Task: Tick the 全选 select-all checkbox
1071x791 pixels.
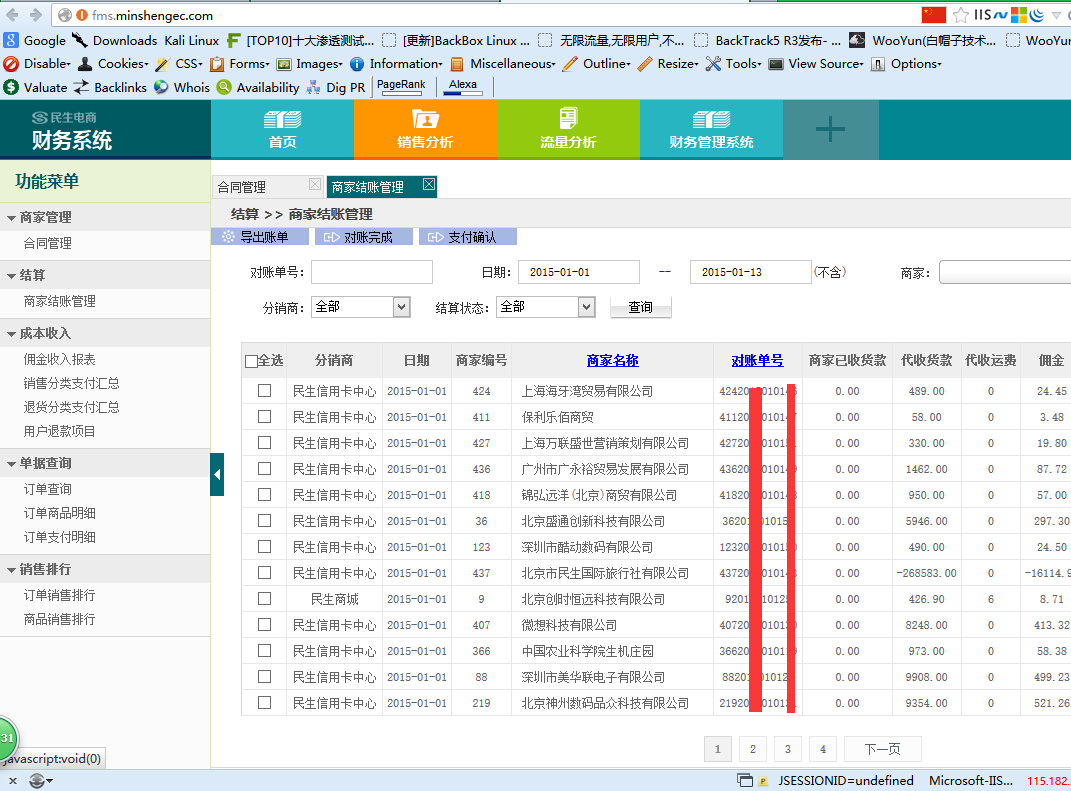Action: 251,361
